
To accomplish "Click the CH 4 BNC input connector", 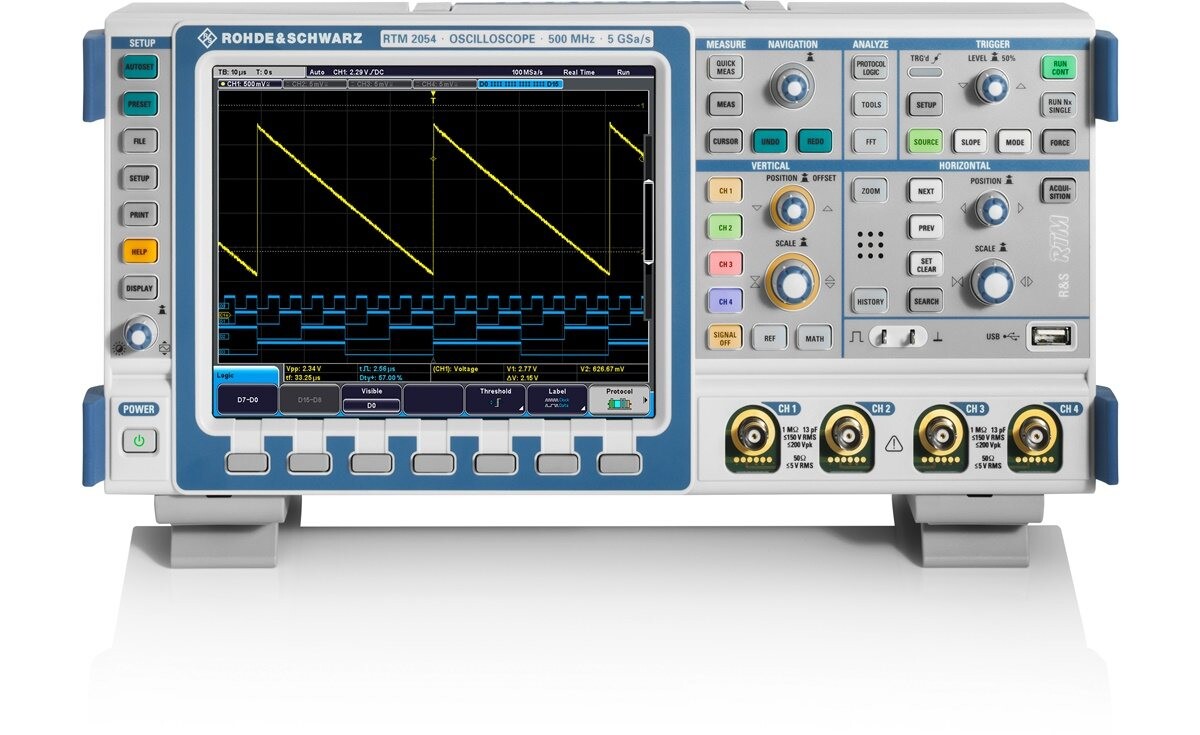I will point(1036,438).
